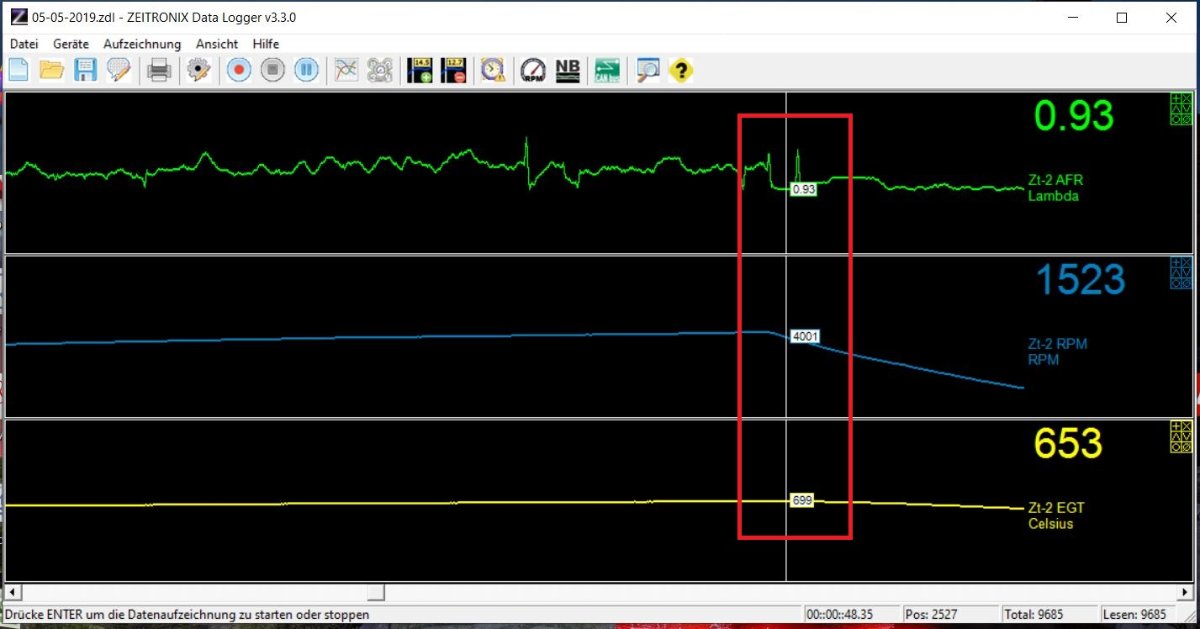
Task: Click the scrollbar right arrow
Action: [1186, 592]
